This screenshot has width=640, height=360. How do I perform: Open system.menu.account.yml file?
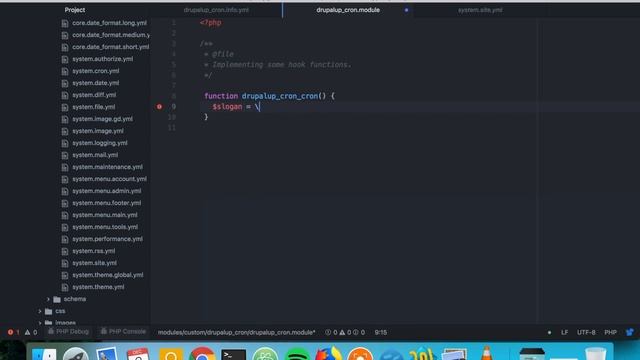[109, 179]
